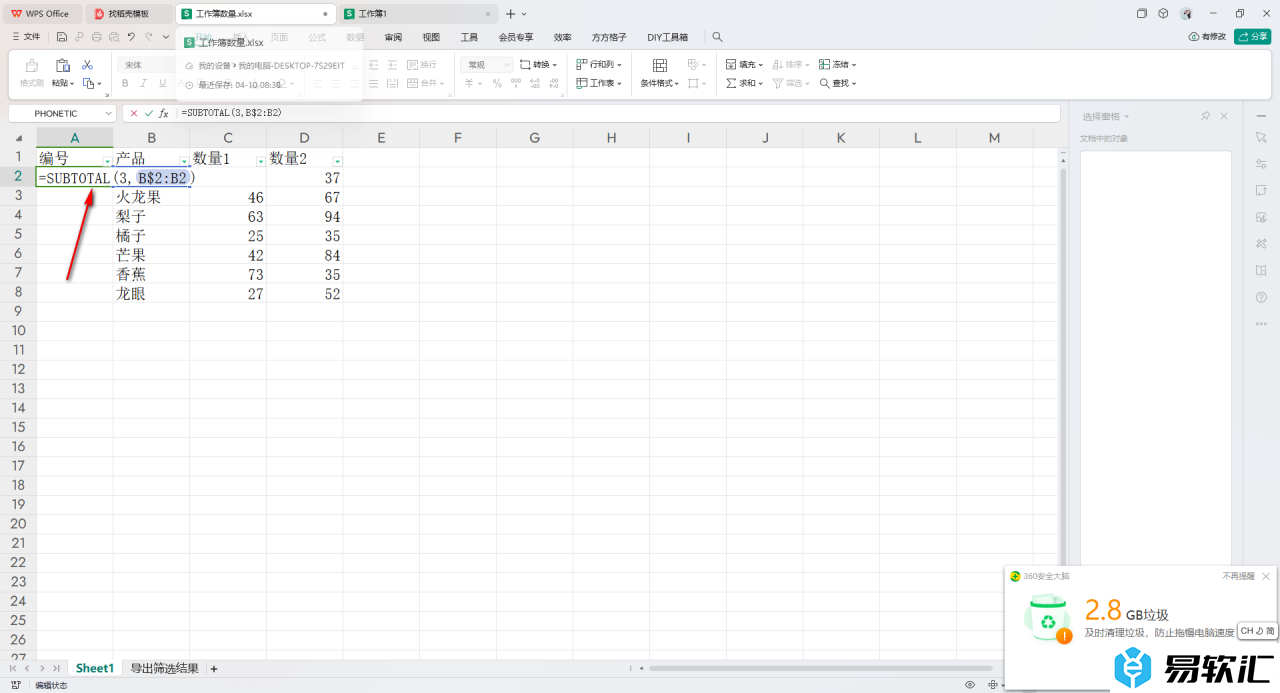The width and height of the screenshot is (1280, 693).
Task: Click the more options dots in sidebar
Action: (x=1261, y=323)
